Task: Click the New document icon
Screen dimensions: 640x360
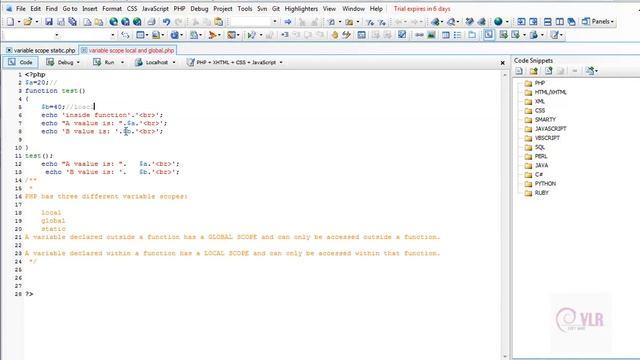Action: (10, 22)
